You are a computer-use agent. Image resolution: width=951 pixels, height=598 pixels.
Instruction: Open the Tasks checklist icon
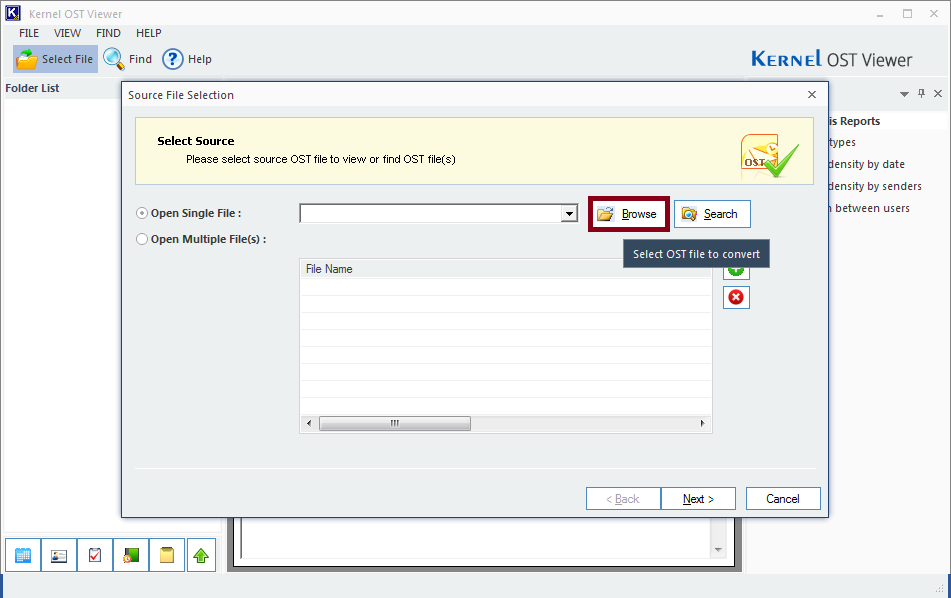point(95,555)
